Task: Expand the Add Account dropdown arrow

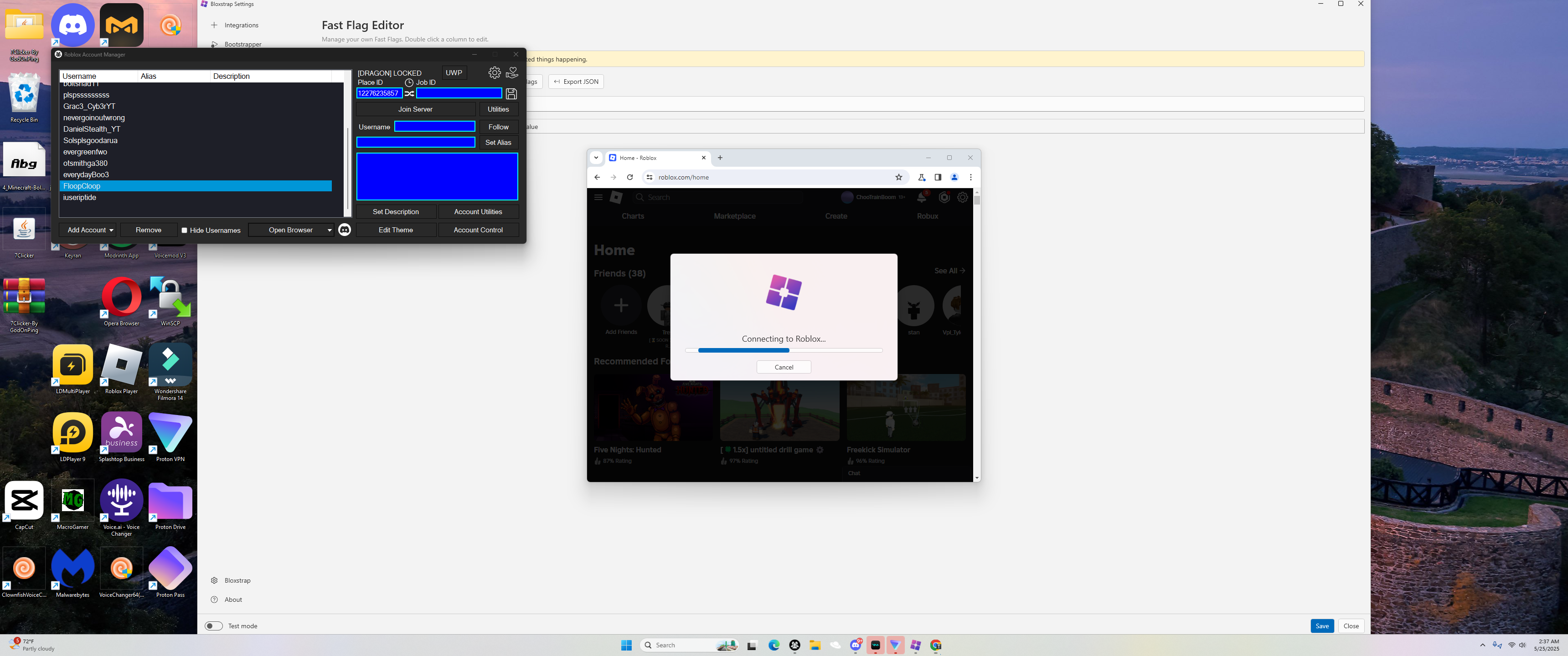Action: tap(111, 231)
